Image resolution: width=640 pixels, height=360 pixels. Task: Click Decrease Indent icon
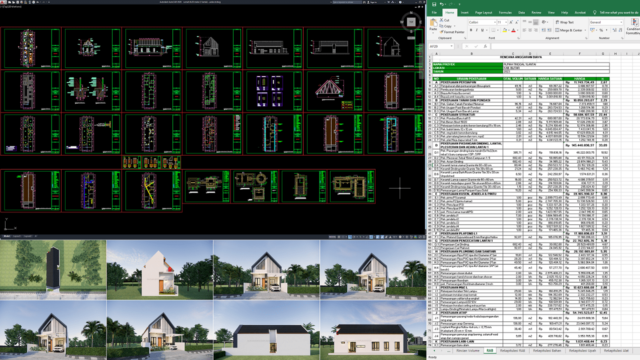tap(543, 30)
